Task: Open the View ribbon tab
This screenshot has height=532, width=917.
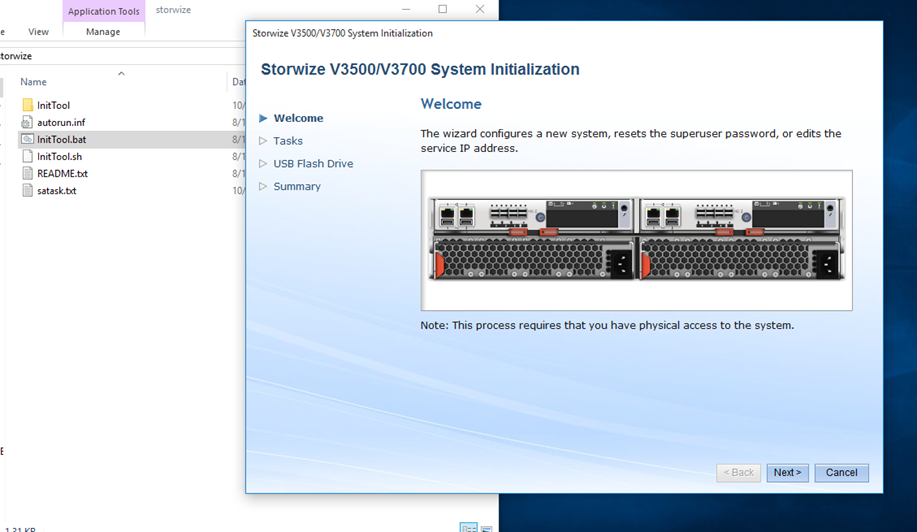Action: [38, 32]
